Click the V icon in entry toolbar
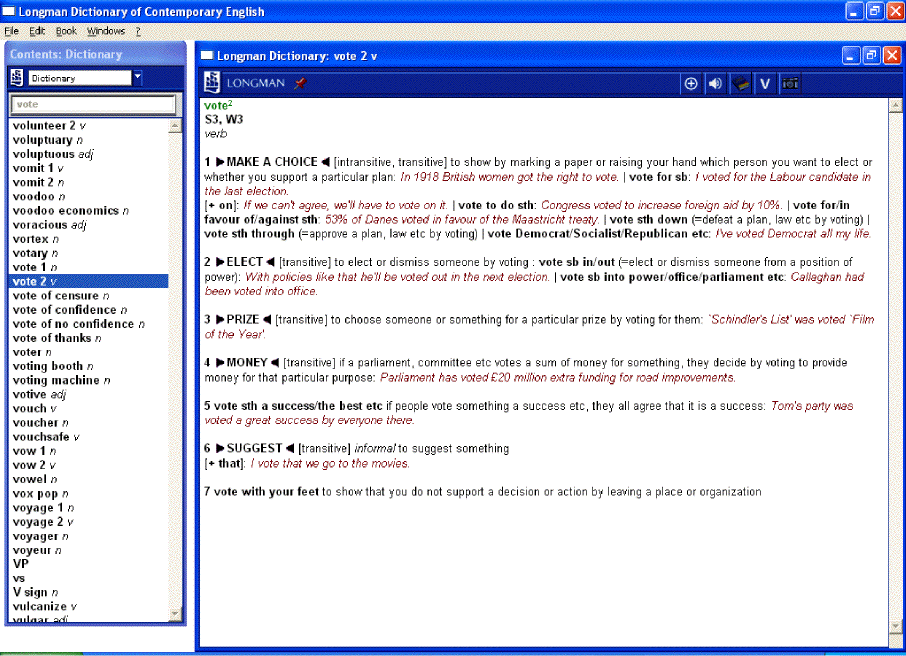The width and height of the screenshot is (906, 656). [764, 84]
